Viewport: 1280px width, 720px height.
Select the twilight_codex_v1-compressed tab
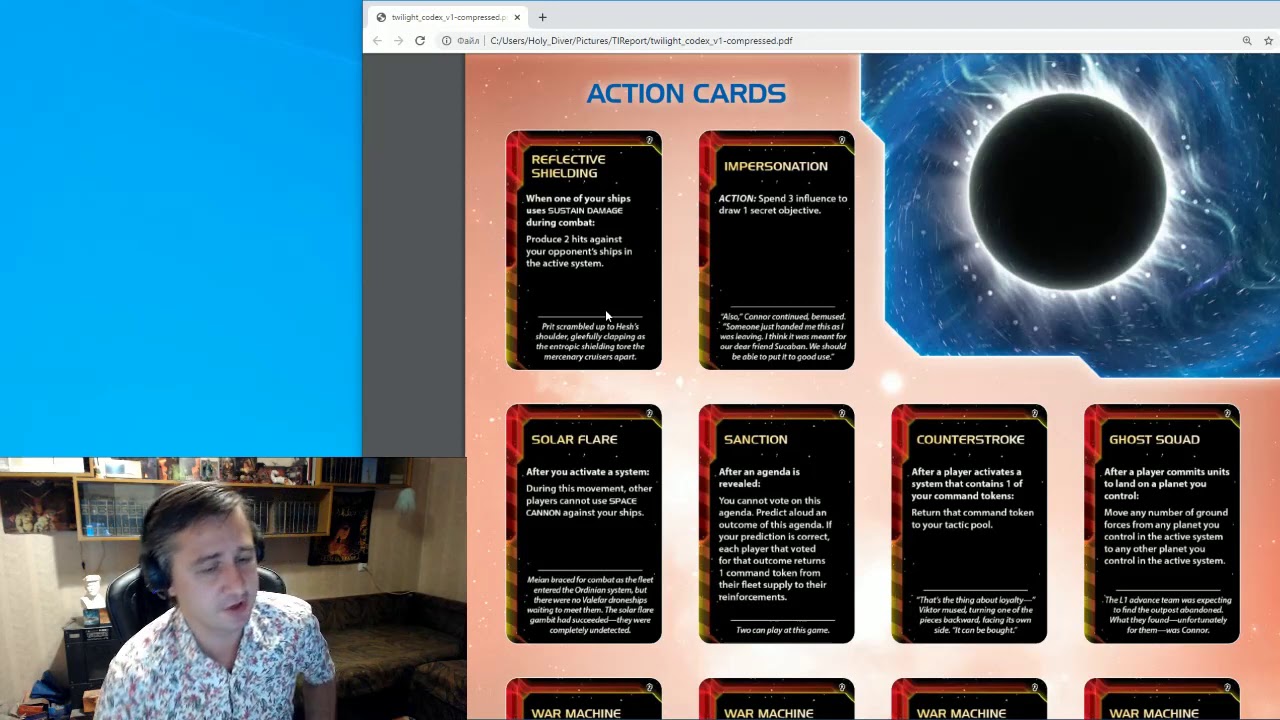448,17
